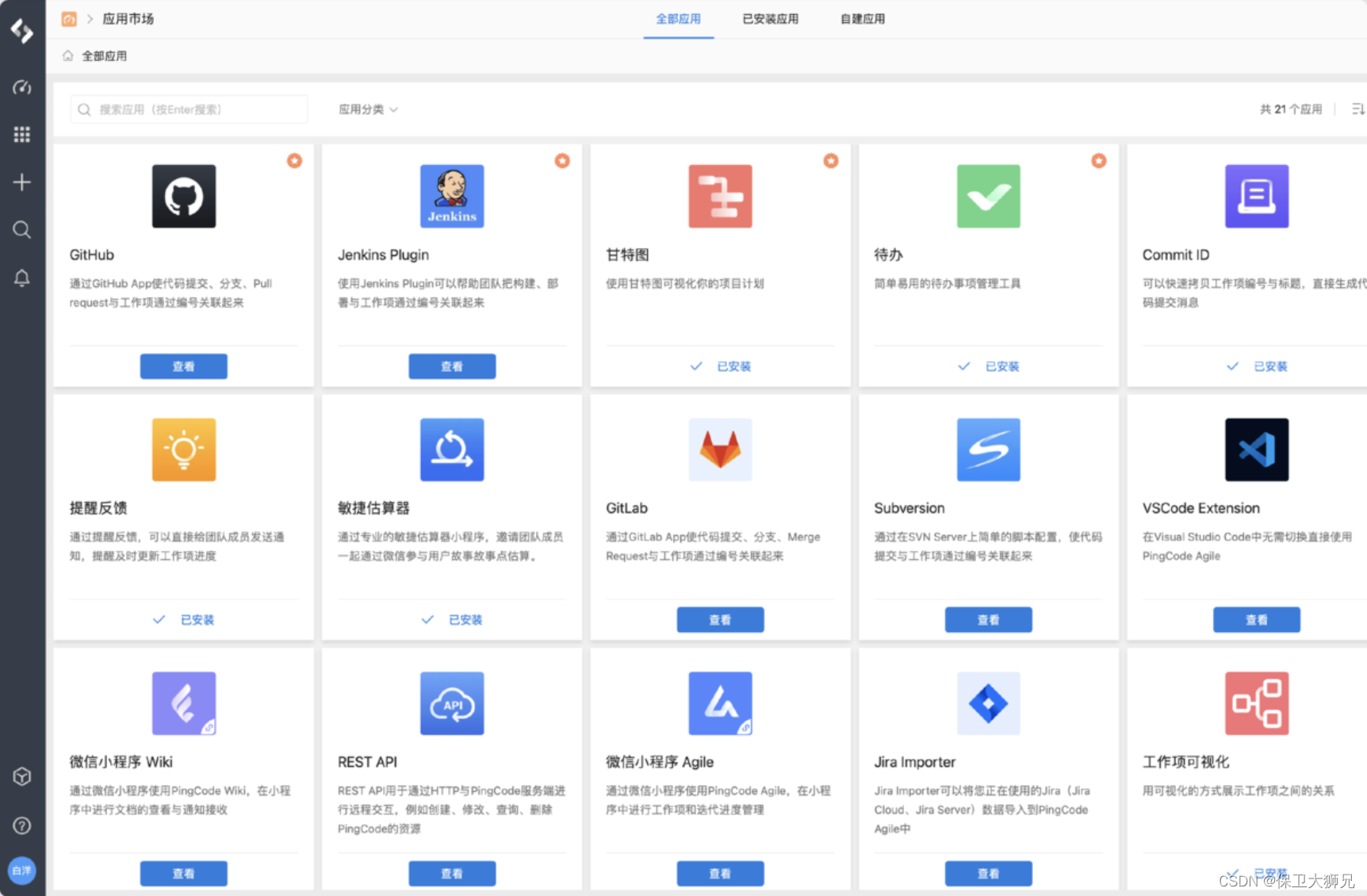1367x896 pixels.
Task: Click the 查看 button for Jira Importer
Action: [x=988, y=874]
